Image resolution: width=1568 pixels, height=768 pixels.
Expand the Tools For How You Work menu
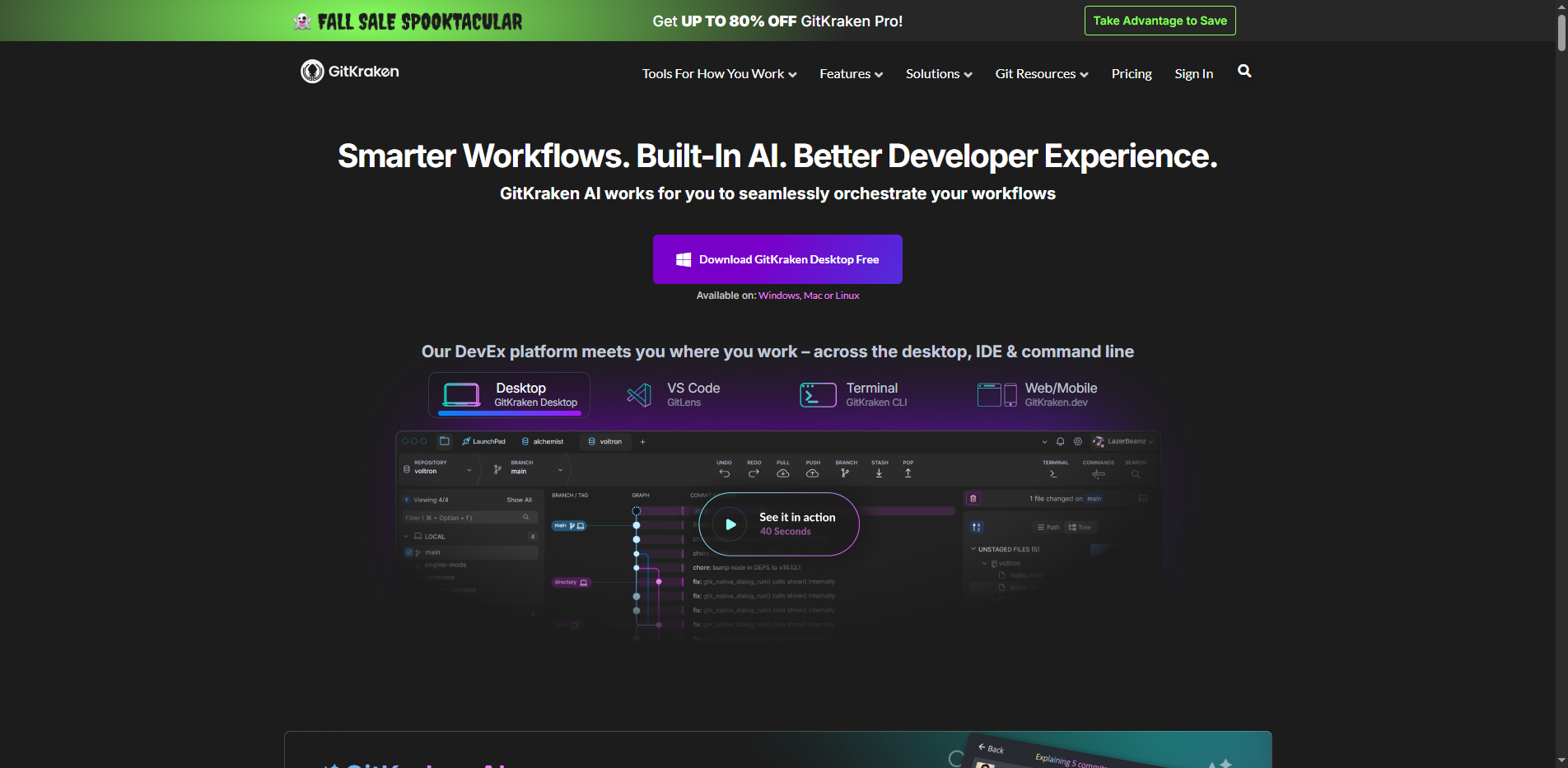click(x=719, y=74)
